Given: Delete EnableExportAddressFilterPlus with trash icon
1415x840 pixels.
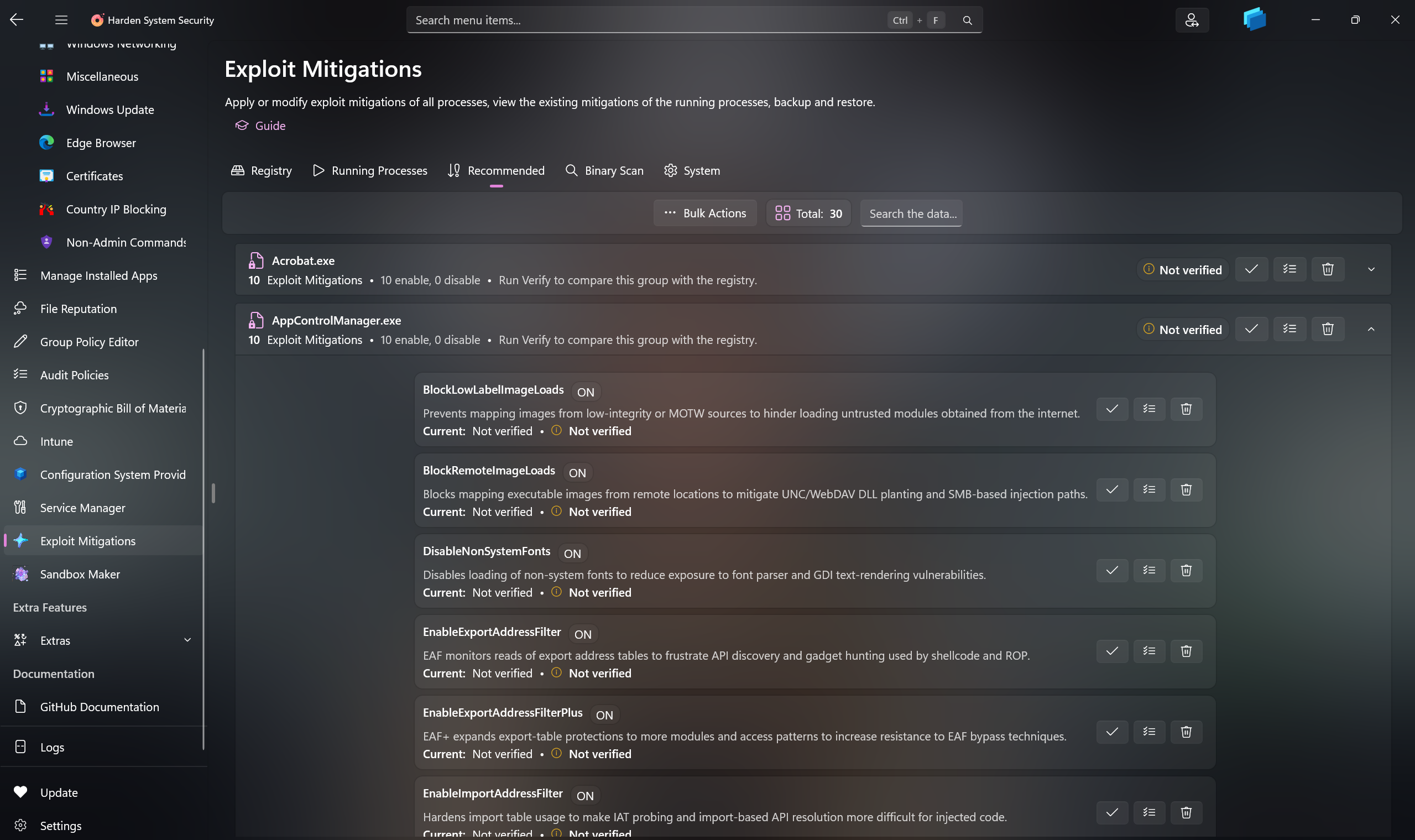Looking at the screenshot, I should pos(1186,733).
